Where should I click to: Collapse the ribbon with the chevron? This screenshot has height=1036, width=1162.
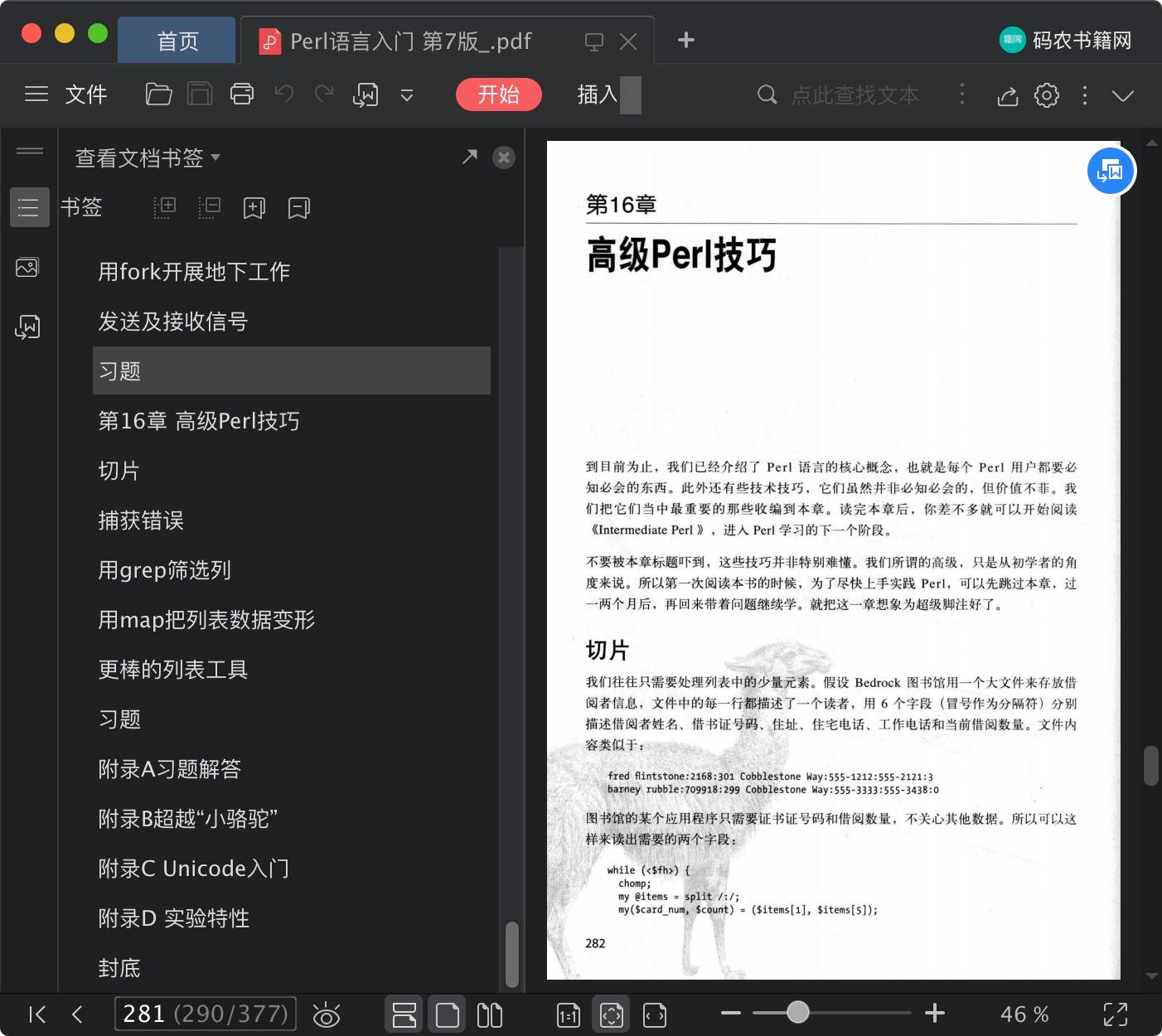click(x=1123, y=95)
